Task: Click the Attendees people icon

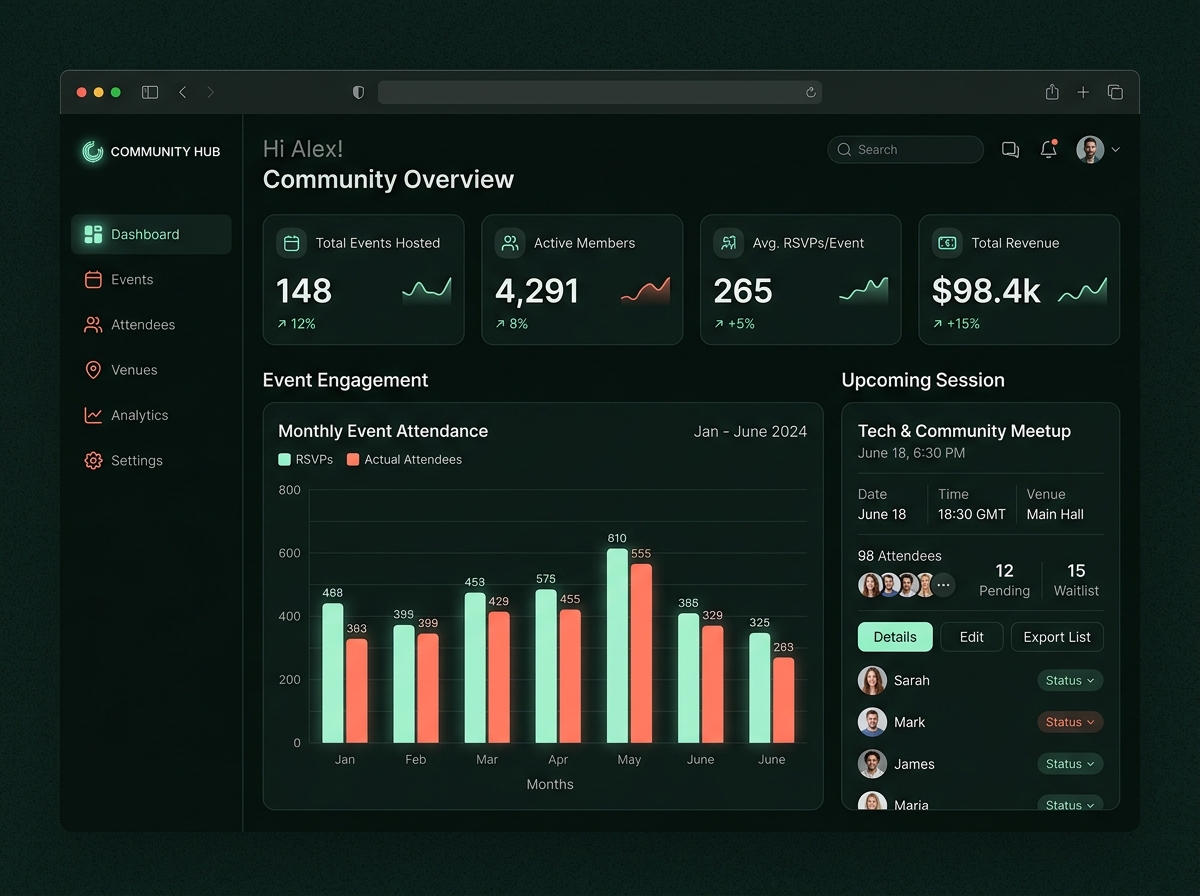Action: click(x=93, y=325)
